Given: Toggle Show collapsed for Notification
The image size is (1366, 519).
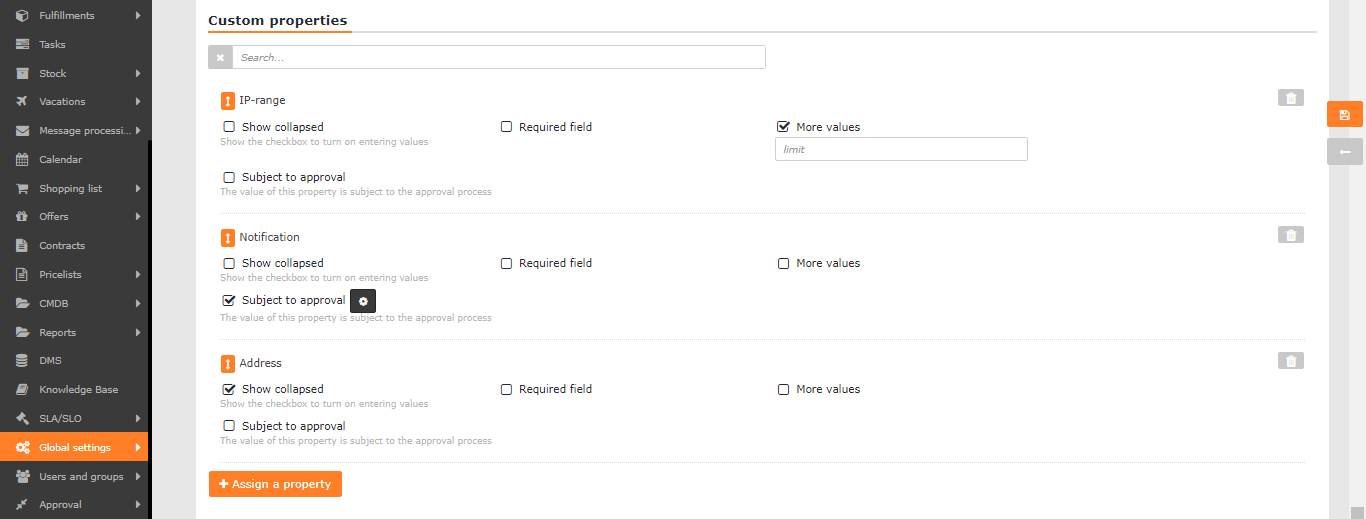Looking at the screenshot, I should click(x=229, y=263).
